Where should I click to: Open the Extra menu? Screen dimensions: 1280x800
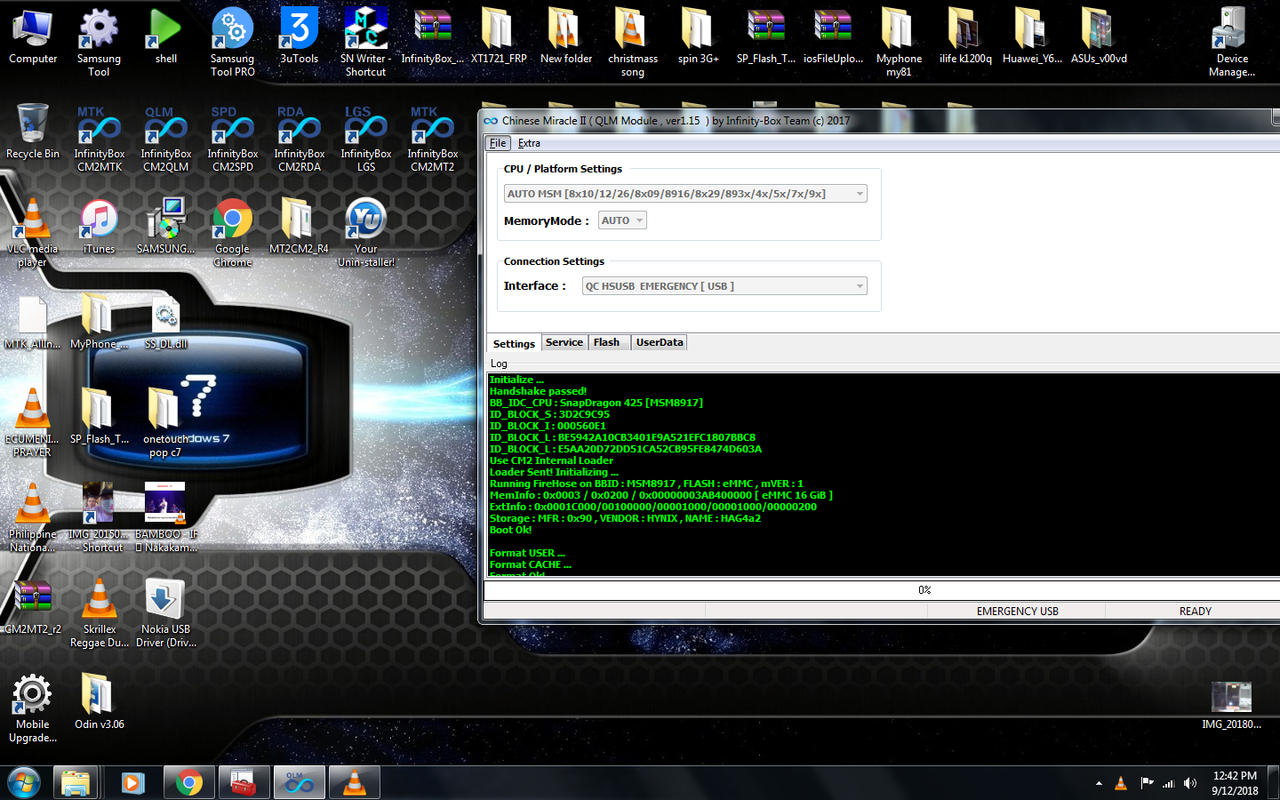pyautogui.click(x=529, y=143)
